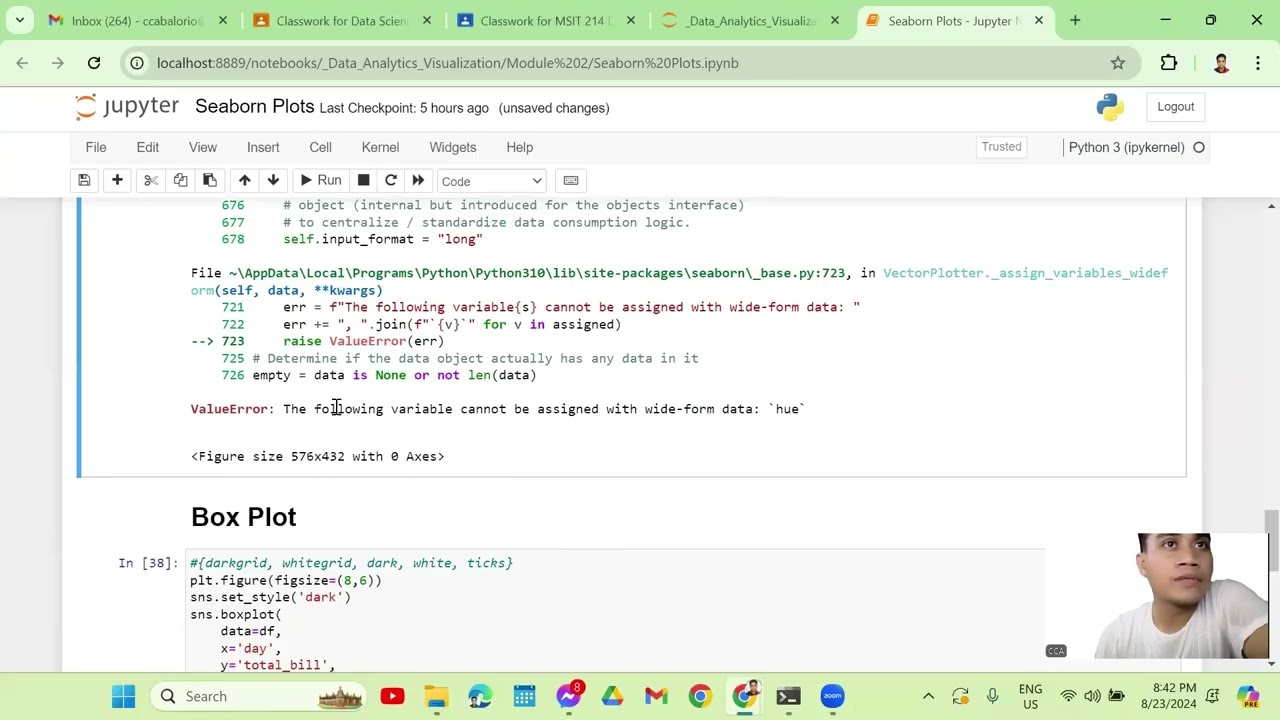Open Microsoft Edge from the taskbar
This screenshot has width=1280, height=720.
[x=480, y=696]
